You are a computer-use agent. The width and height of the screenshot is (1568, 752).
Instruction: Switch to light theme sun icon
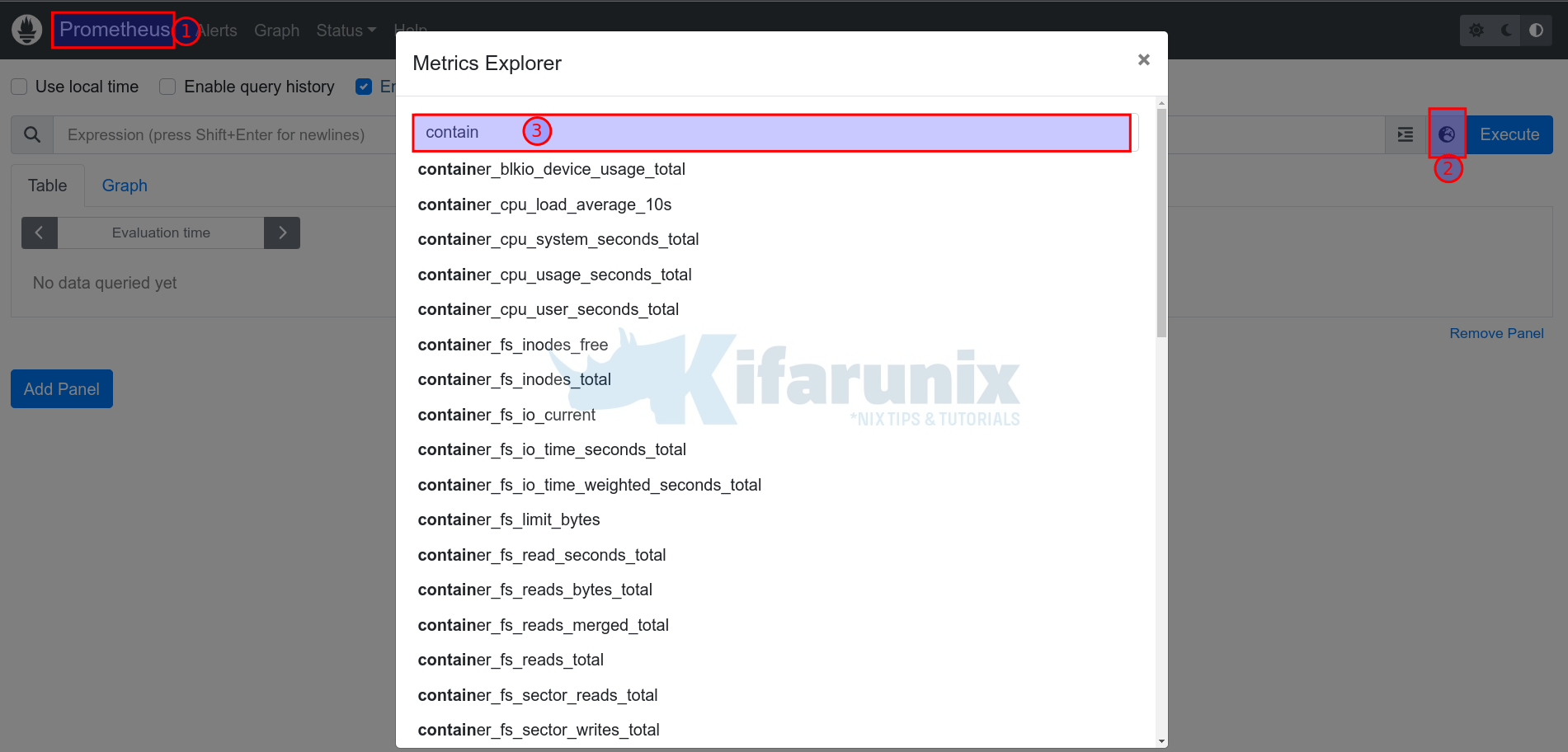(x=1476, y=31)
